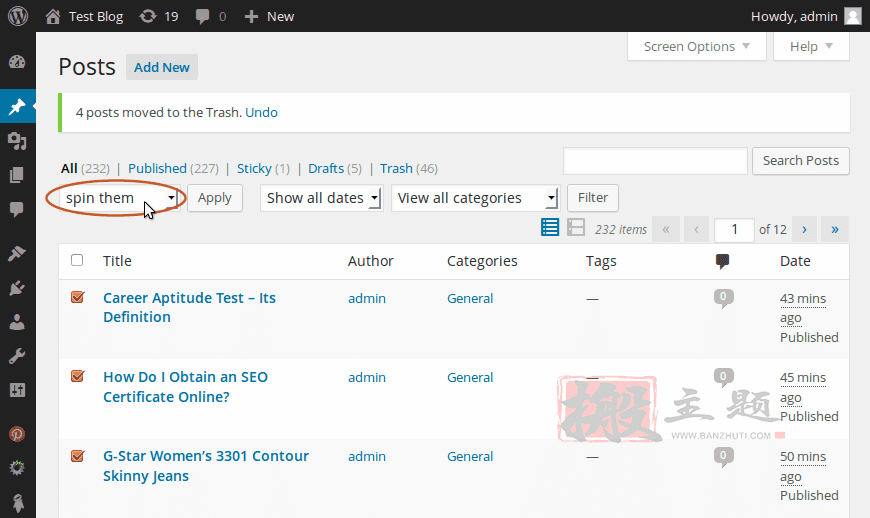870x518 pixels.
Task: Click the Add New post button
Action: (x=161, y=67)
